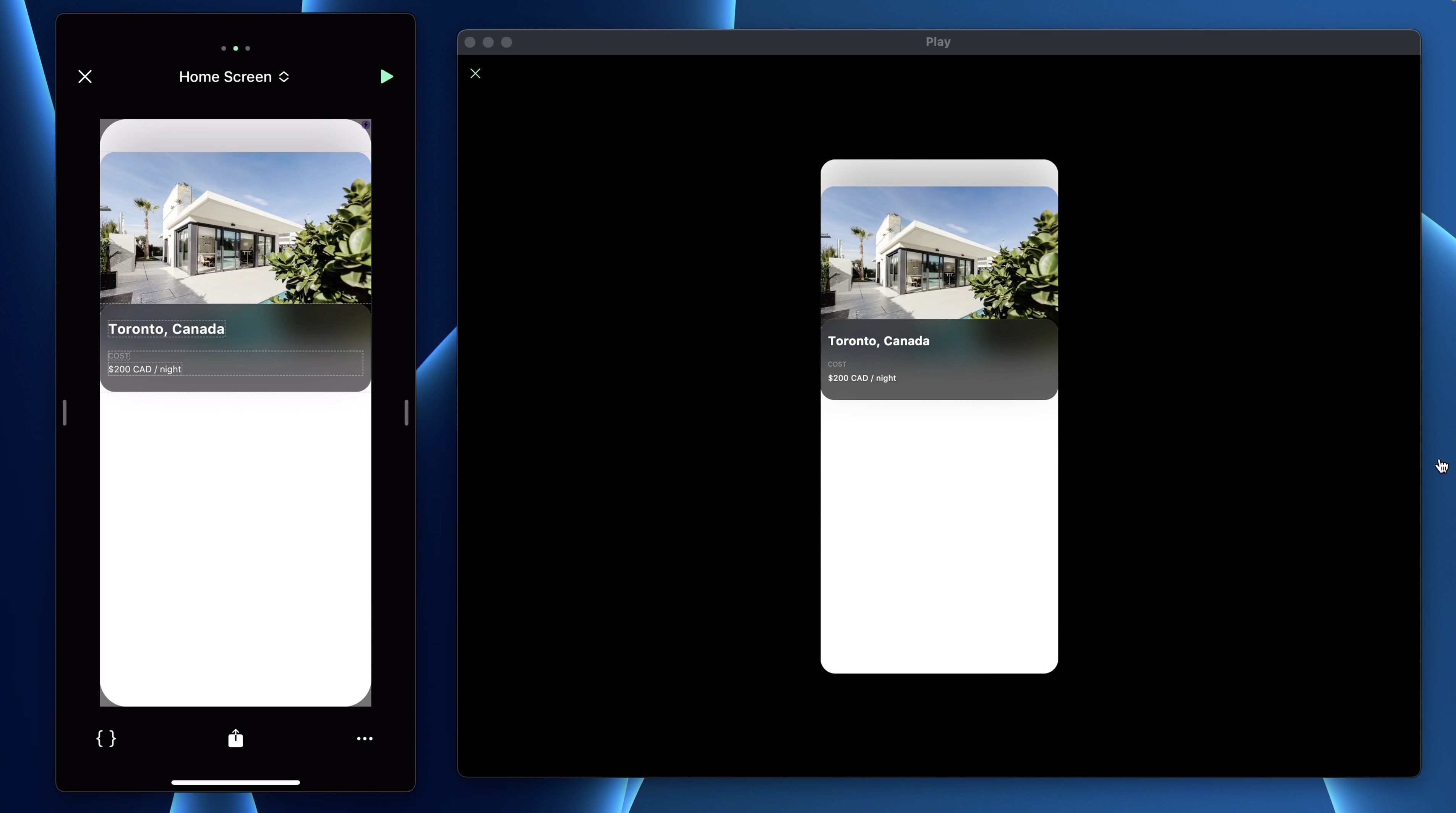Close the editor with the white X

[85, 77]
